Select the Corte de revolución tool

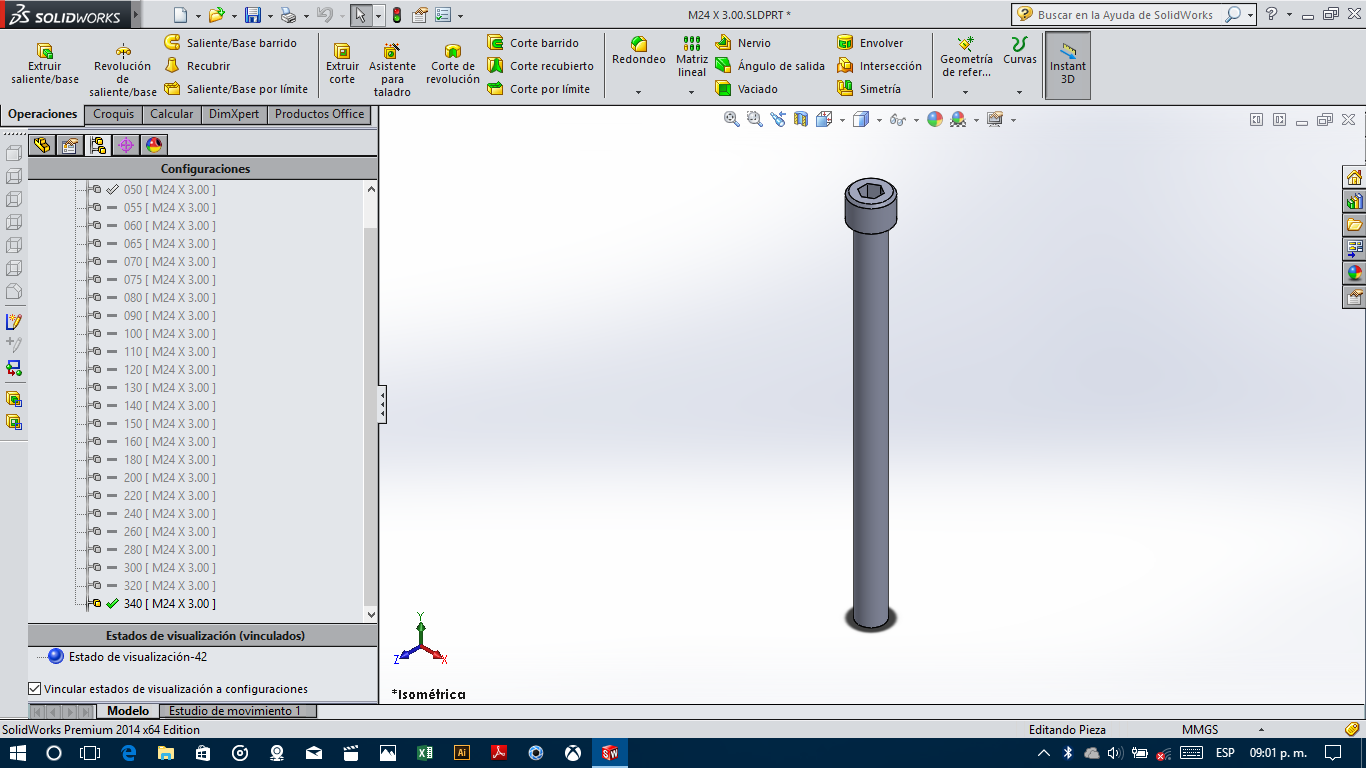pyautogui.click(x=453, y=63)
